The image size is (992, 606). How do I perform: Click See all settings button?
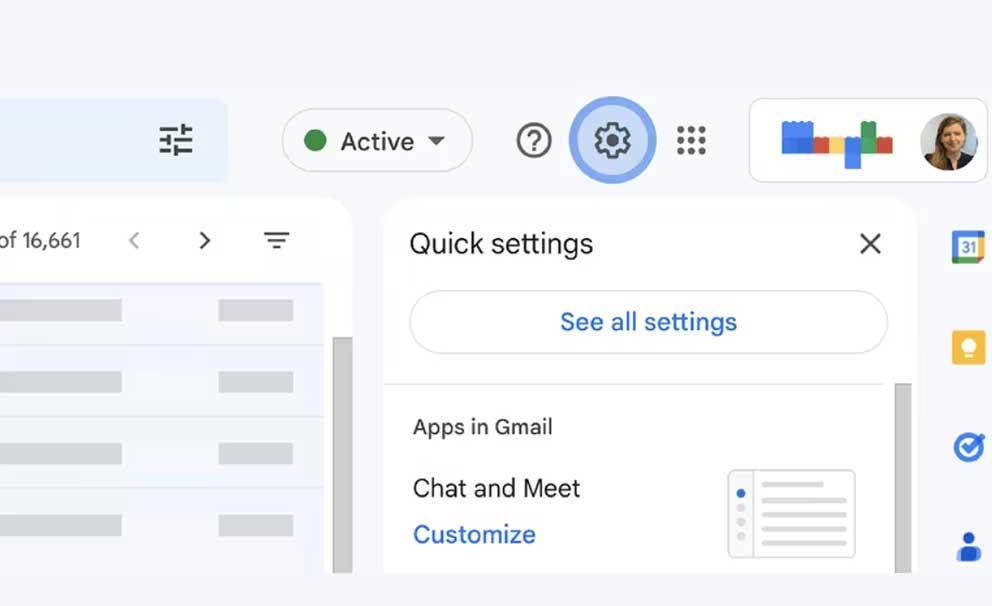coord(648,322)
